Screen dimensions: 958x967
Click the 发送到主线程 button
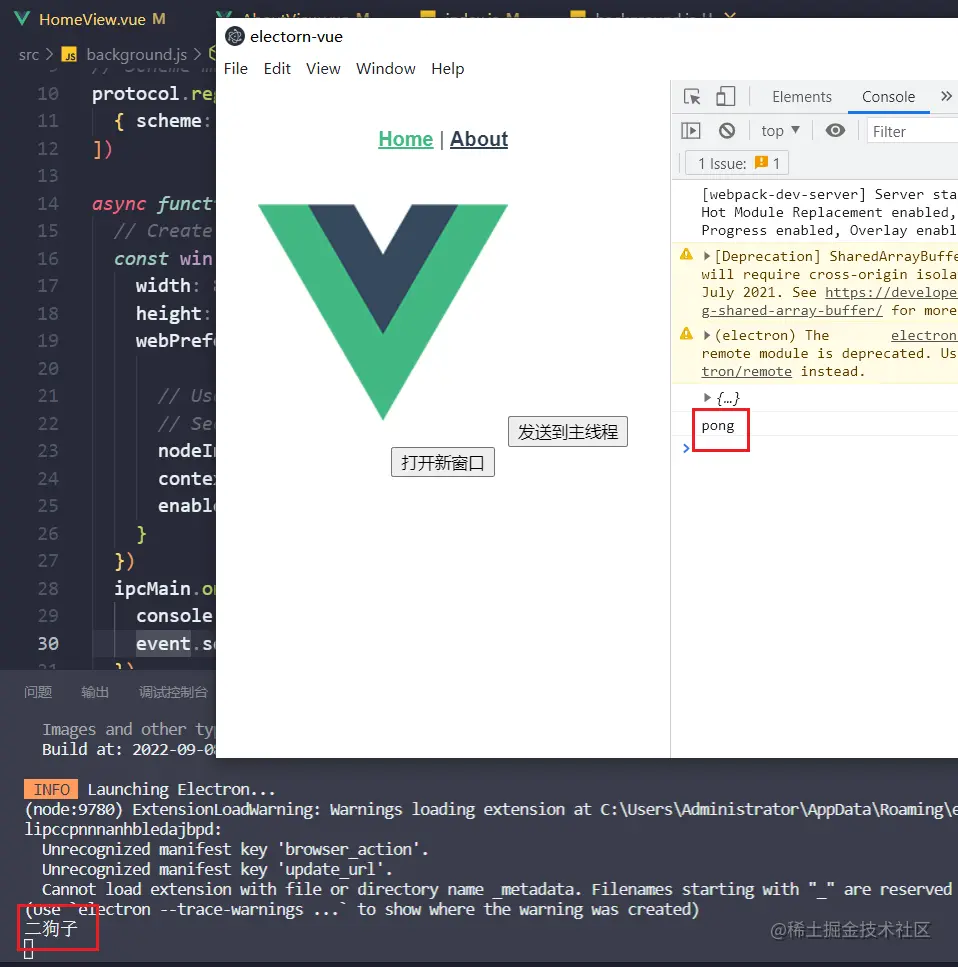click(x=568, y=432)
